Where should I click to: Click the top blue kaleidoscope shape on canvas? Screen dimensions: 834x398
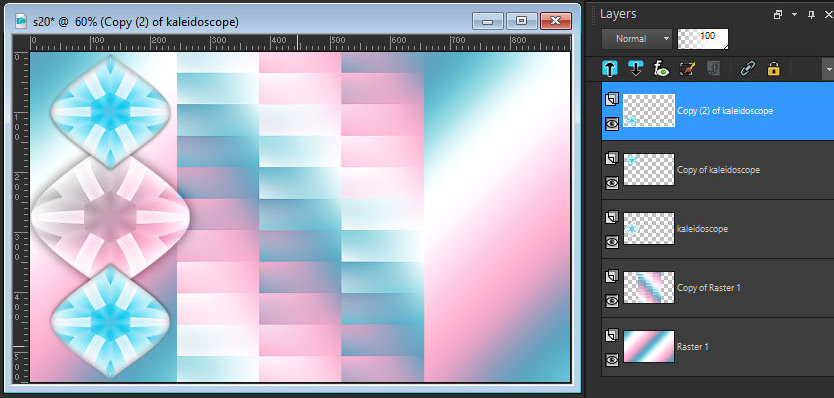point(110,112)
